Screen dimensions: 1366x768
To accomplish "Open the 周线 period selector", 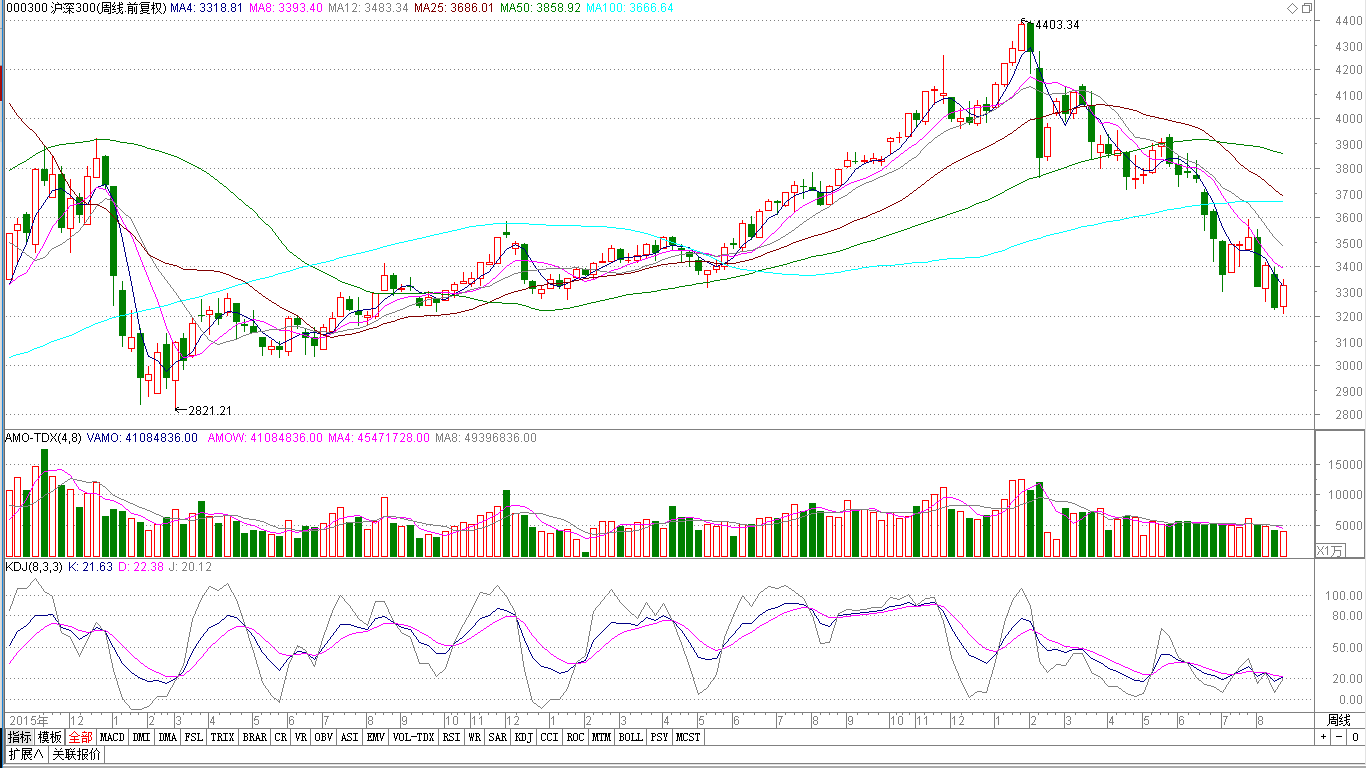I will 1338,720.
